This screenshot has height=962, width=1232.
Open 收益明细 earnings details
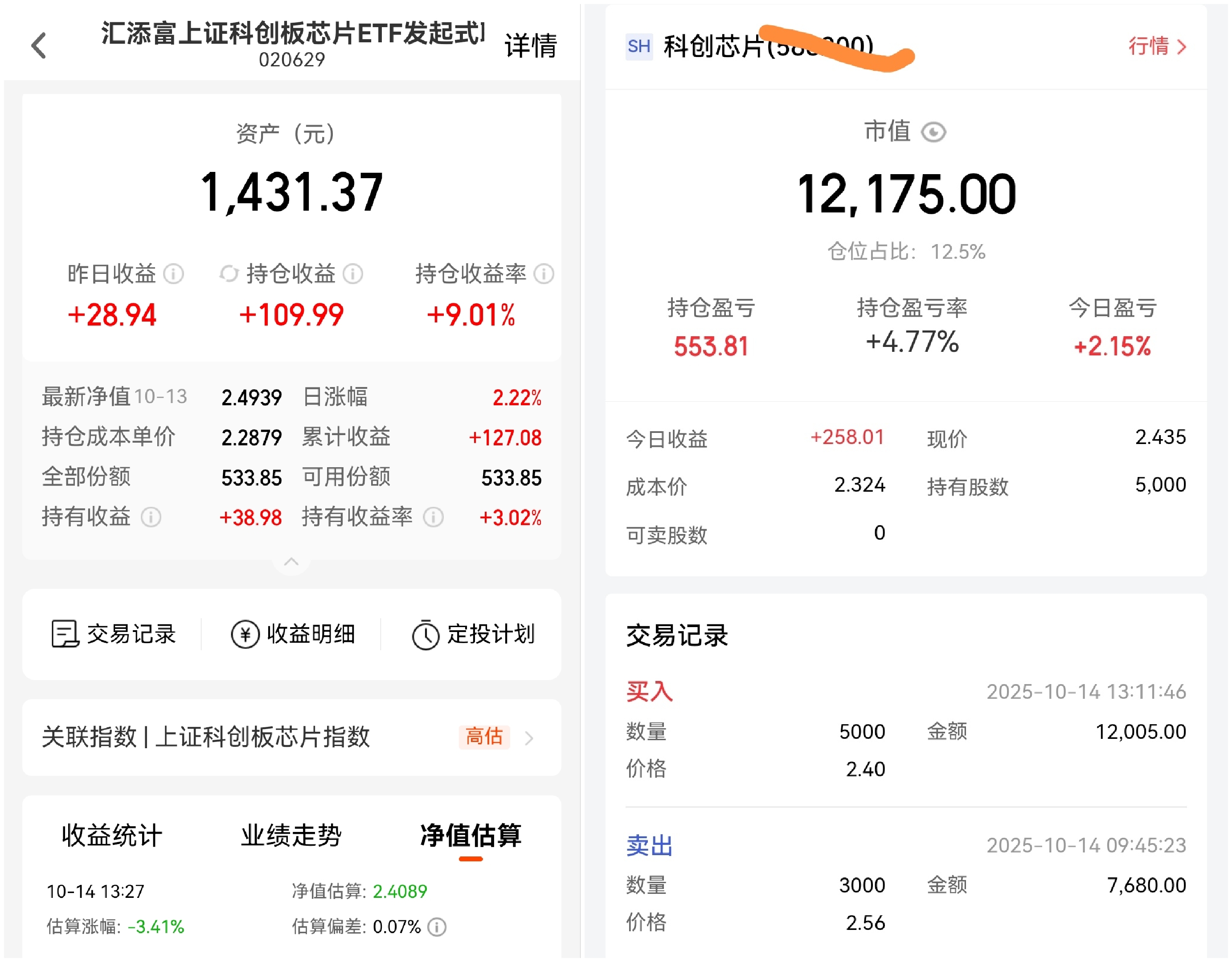point(293,634)
